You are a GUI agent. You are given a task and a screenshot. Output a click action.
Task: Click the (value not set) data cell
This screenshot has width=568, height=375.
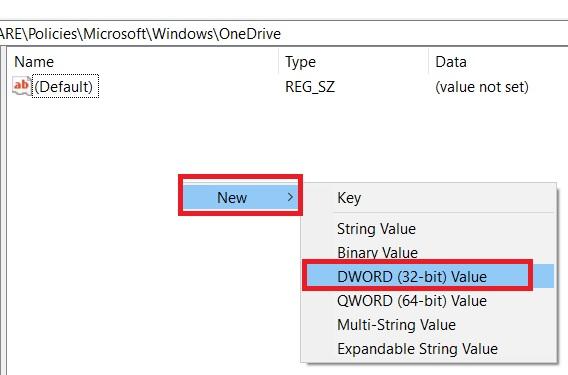point(482,87)
